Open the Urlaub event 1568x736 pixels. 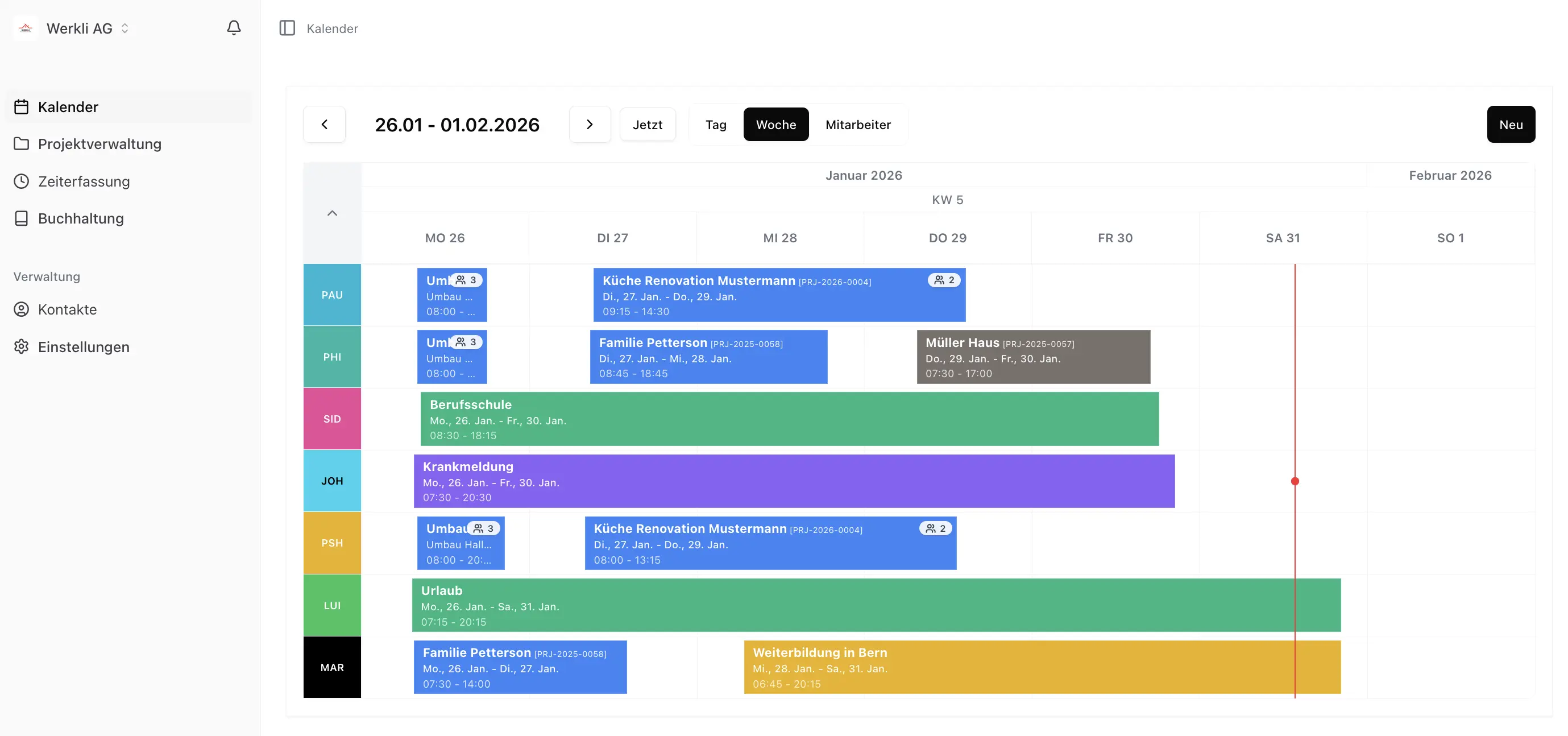pyautogui.click(x=876, y=606)
